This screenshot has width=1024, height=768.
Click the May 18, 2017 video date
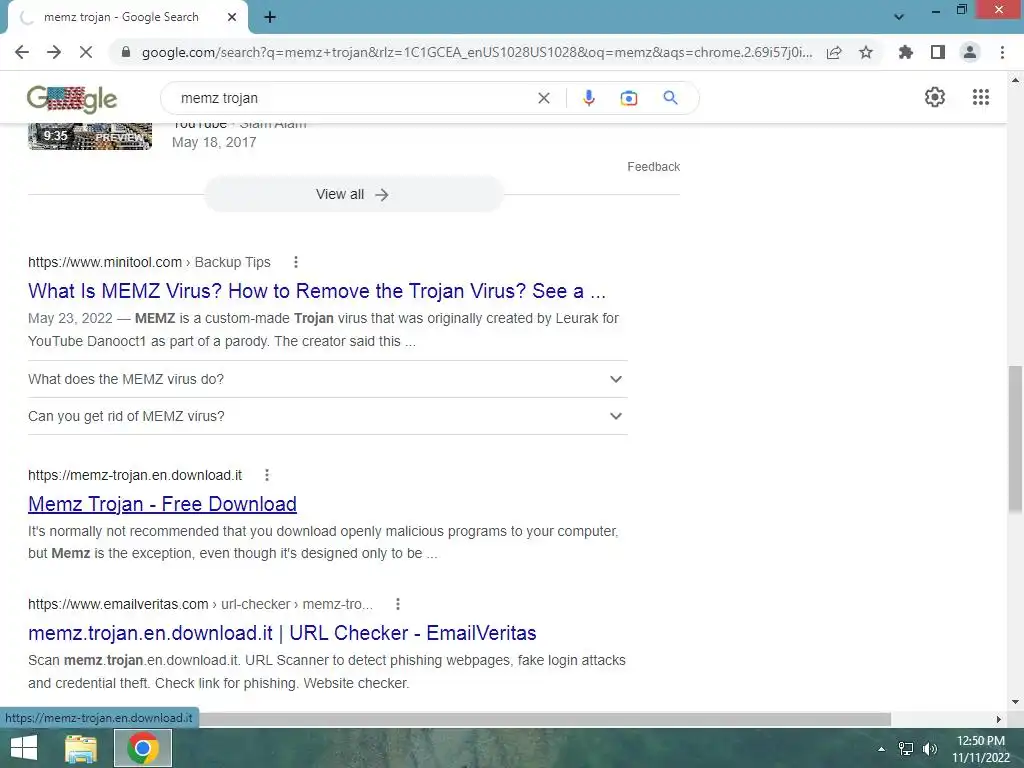pos(214,142)
